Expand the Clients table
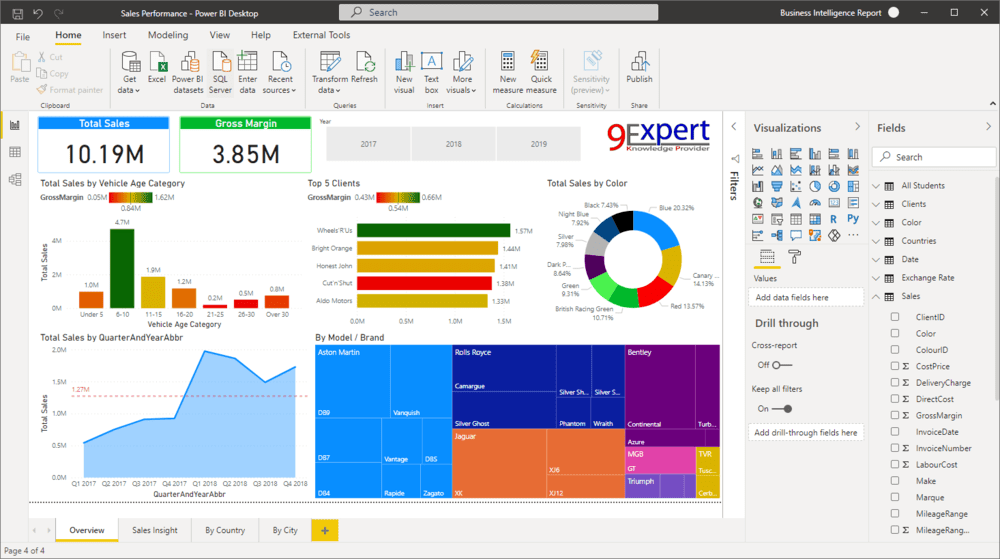The width and height of the screenshot is (1000, 559). click(x=876, y=205)
